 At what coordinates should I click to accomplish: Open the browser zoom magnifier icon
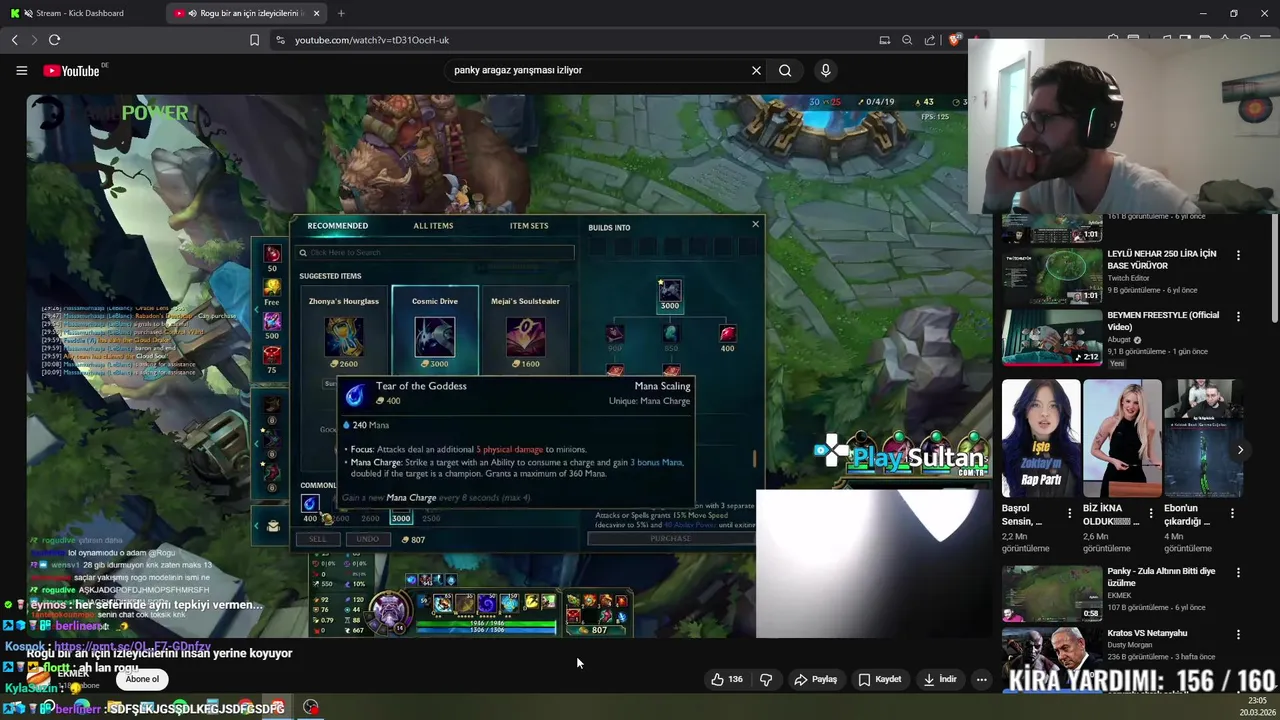(907, 40)
